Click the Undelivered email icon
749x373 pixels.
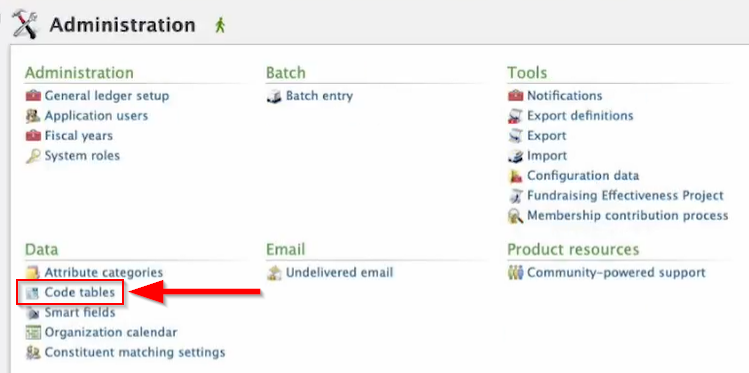tap(274, 273)
